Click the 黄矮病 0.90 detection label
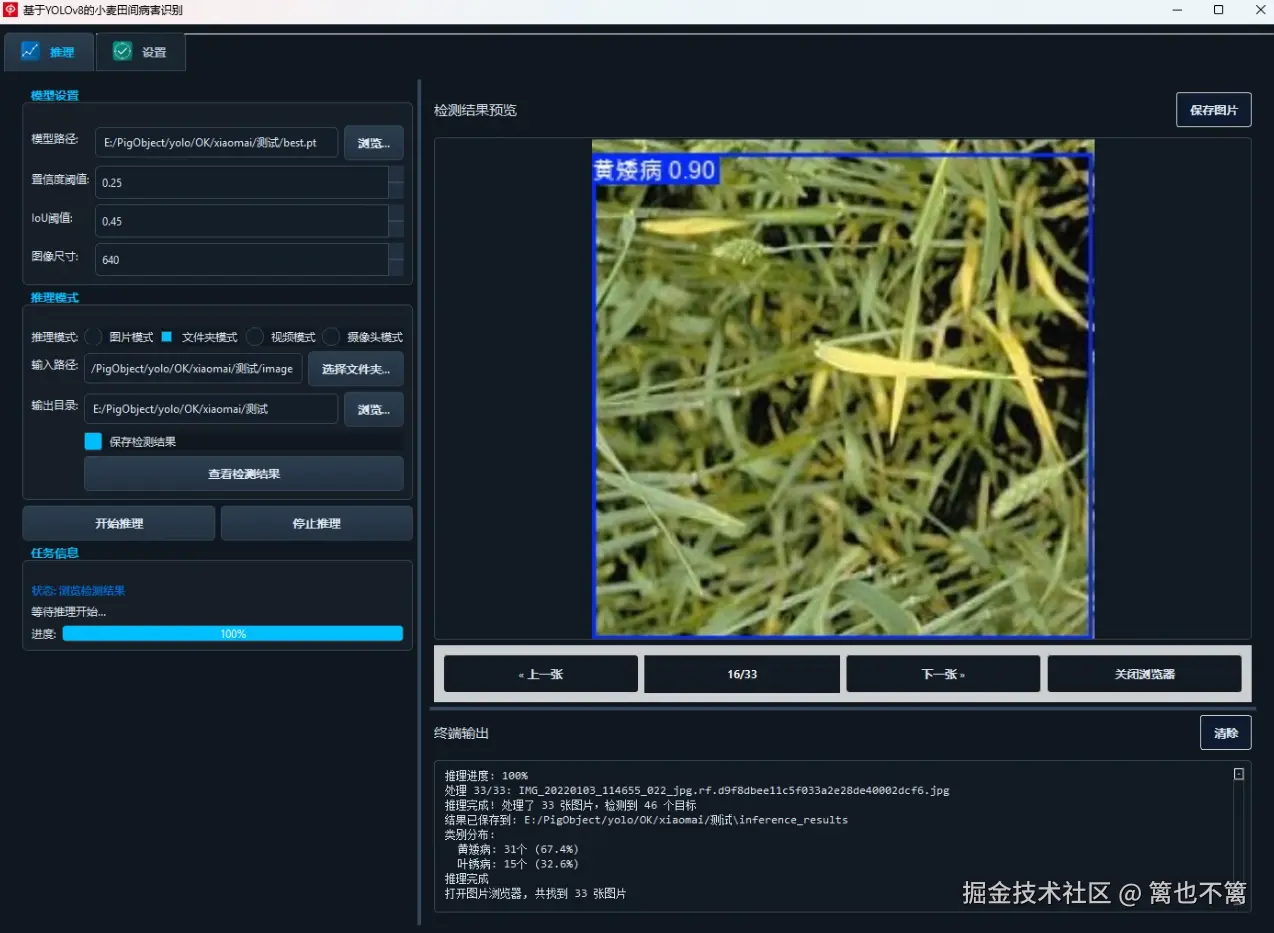This screenshot has width=1274, height=933. (656, 170)
